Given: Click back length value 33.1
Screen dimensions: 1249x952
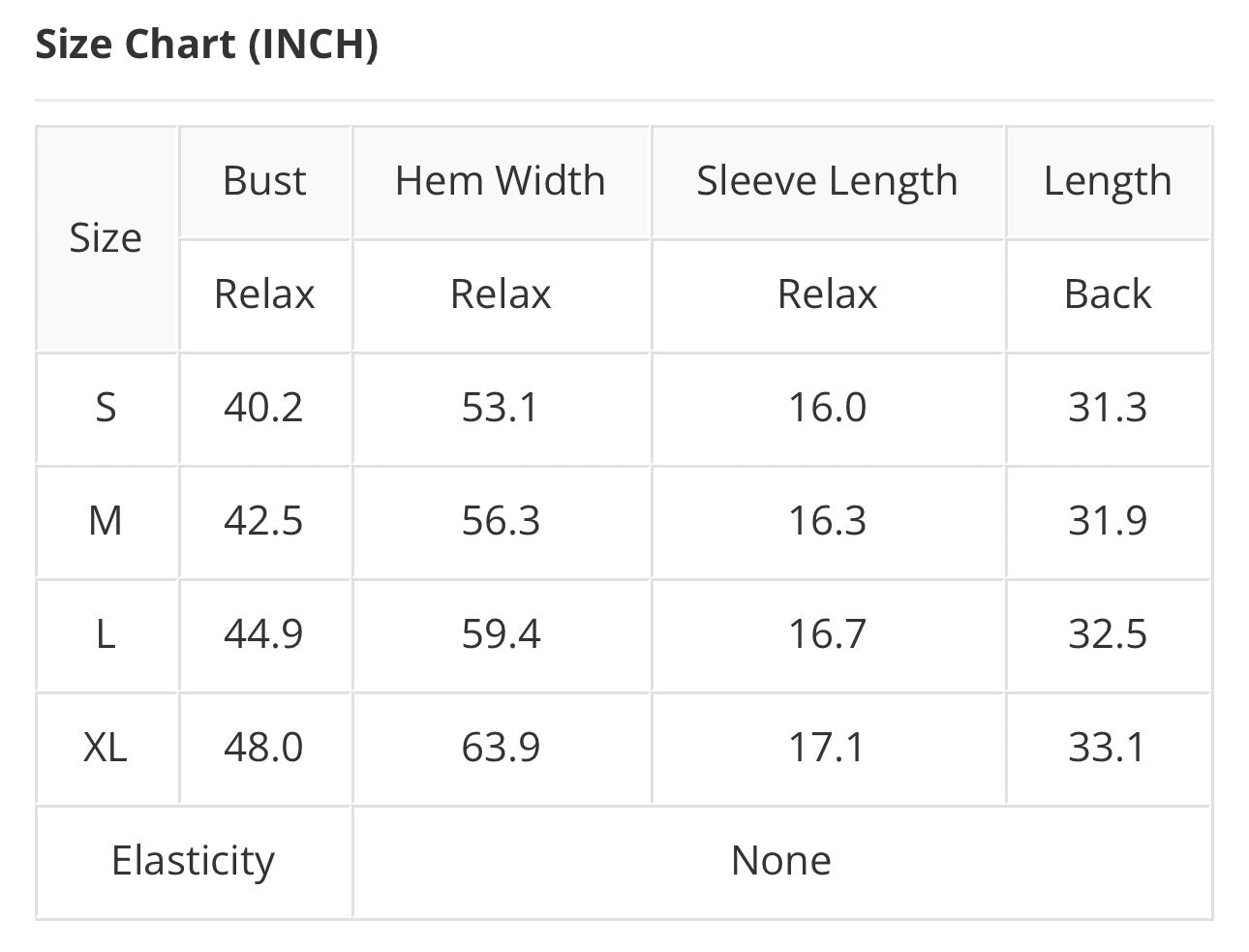Looking at the screenshot, I should tap(1108, 747).
